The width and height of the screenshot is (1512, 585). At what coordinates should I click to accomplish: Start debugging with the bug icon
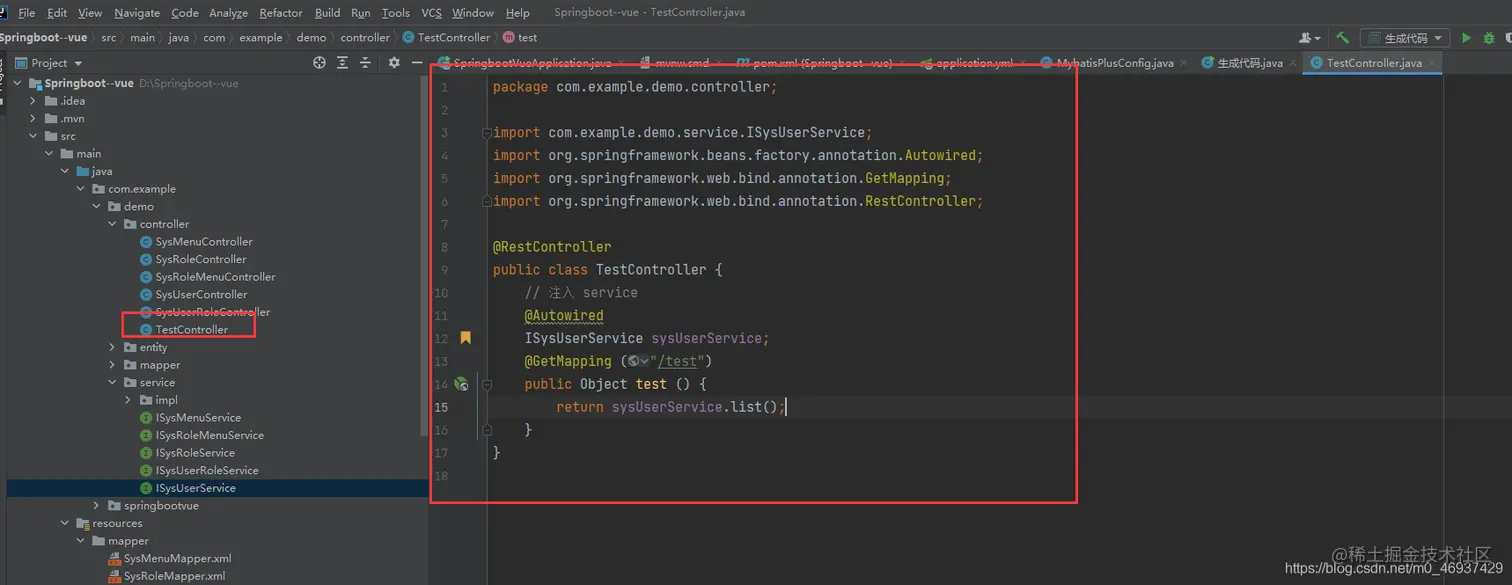point(1489,37)
